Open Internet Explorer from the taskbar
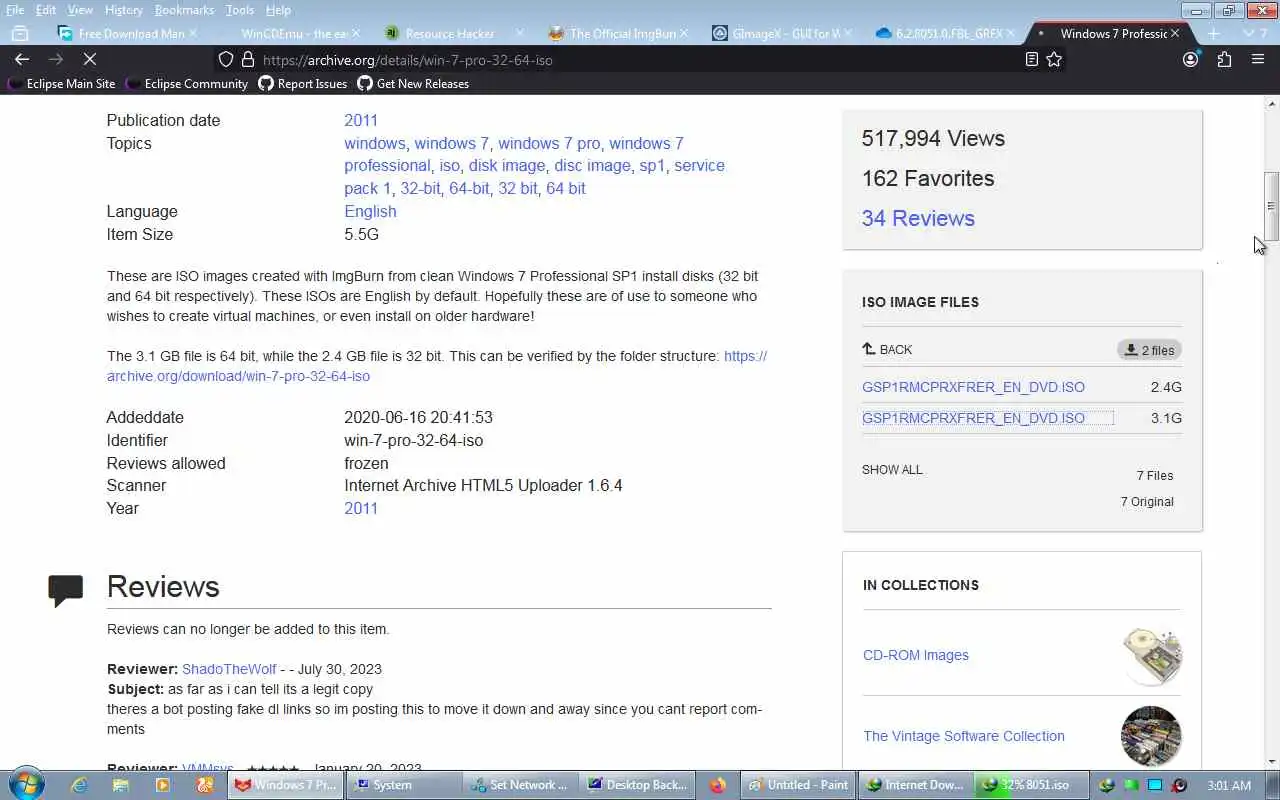This screenshot has width=1280, height=800. coord(79,785)
